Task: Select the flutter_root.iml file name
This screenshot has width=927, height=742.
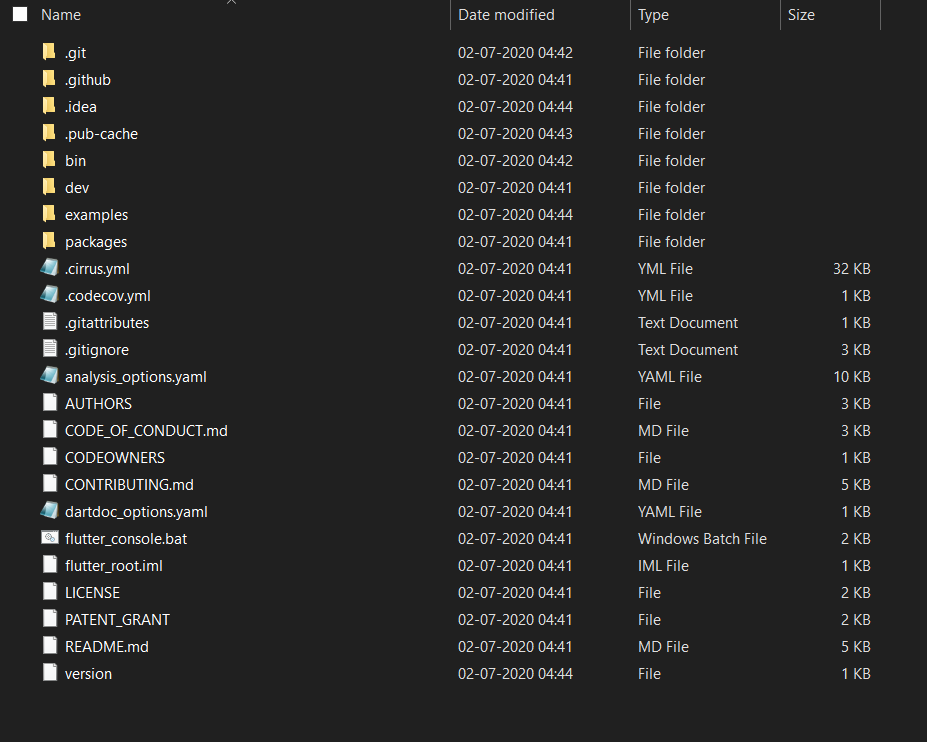Action: pyautogui.click(x=114, y=566)
